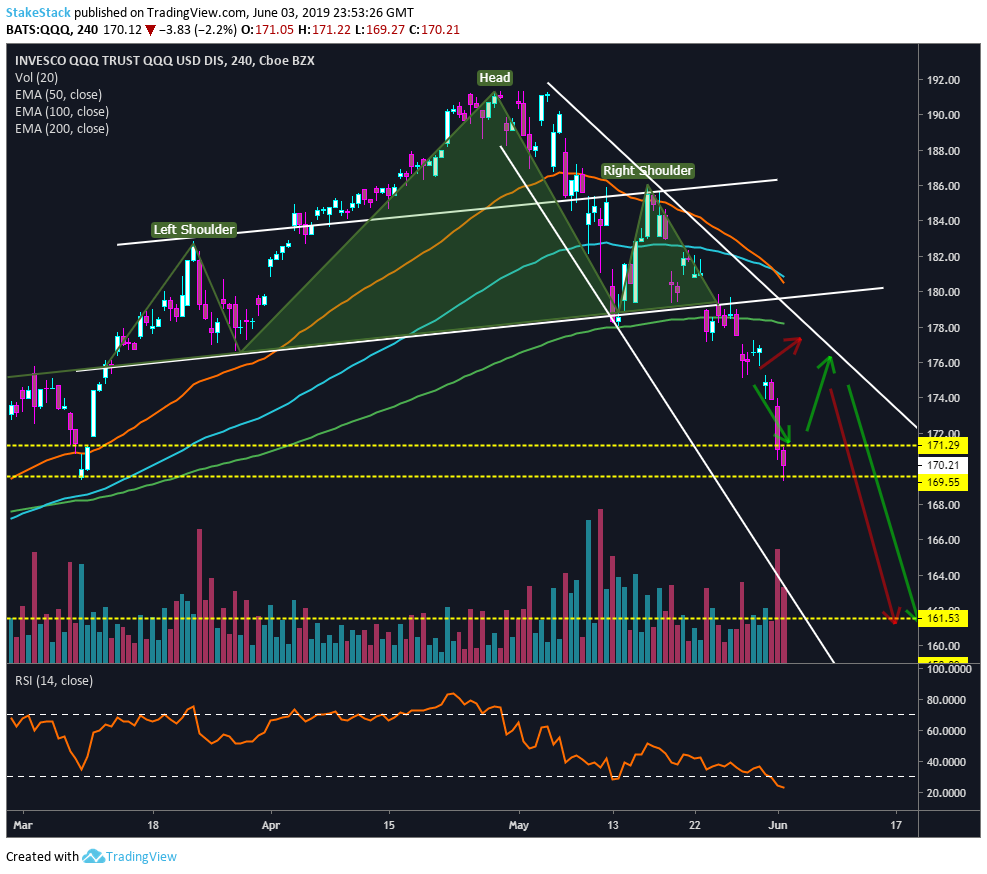Click the EMA (50, close) legend
This screenshot has width=987, height=874.
tap(59, 94)
